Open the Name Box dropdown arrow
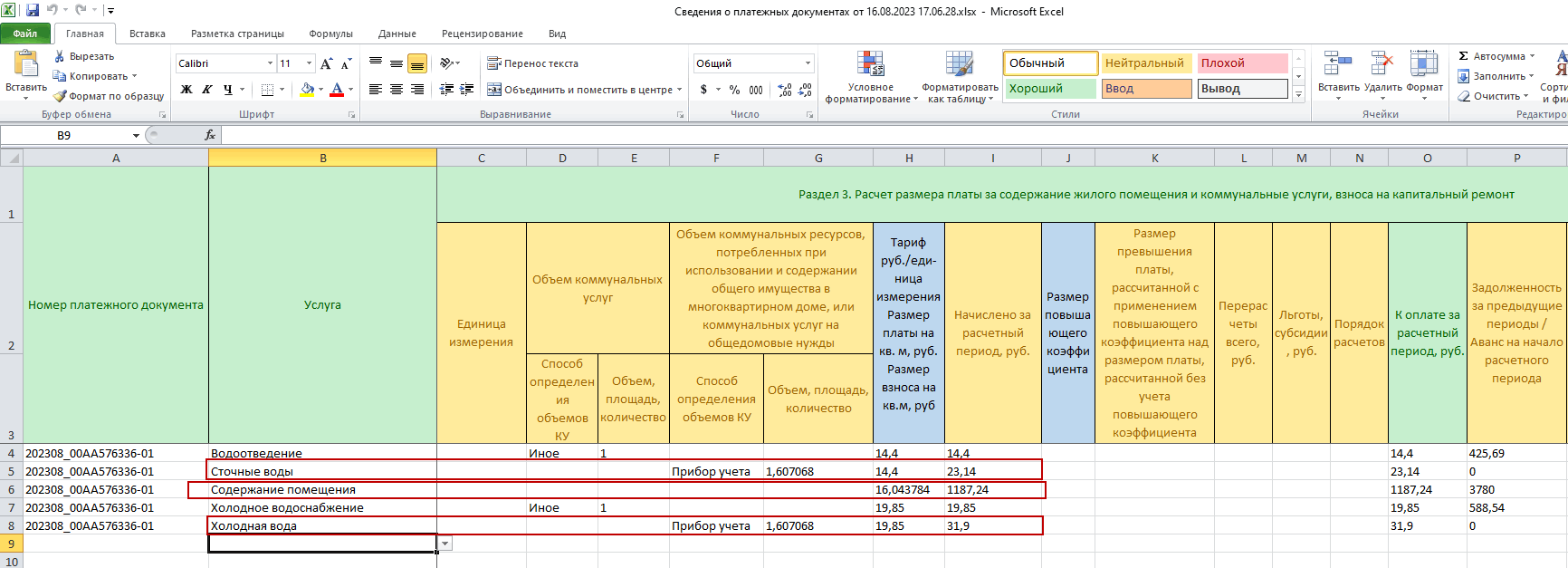Viewport: 1568px width, 568px height. 137,136
